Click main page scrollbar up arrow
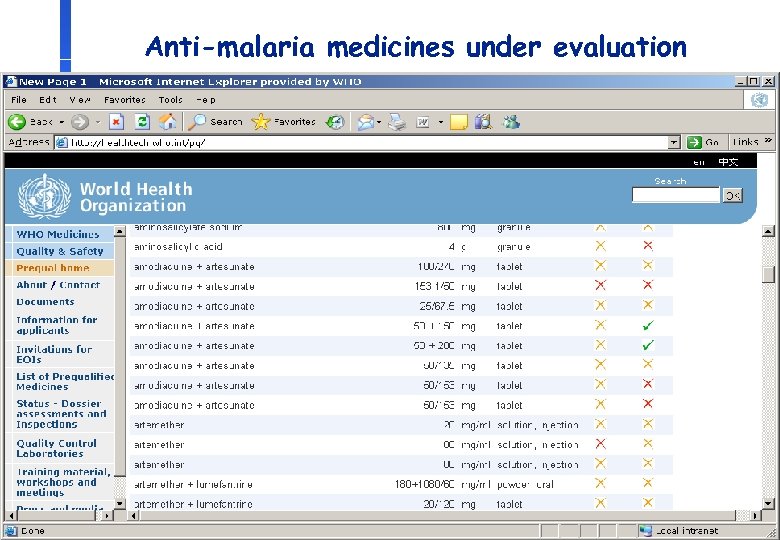 (x=769, y=231)
